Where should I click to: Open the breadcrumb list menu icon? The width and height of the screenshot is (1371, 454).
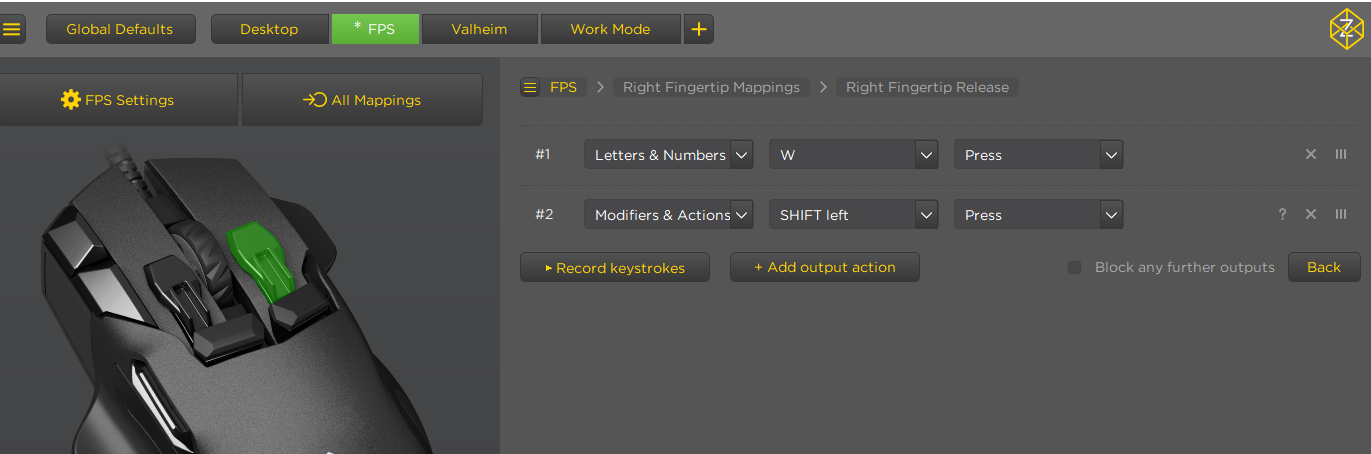coord(530,87)
